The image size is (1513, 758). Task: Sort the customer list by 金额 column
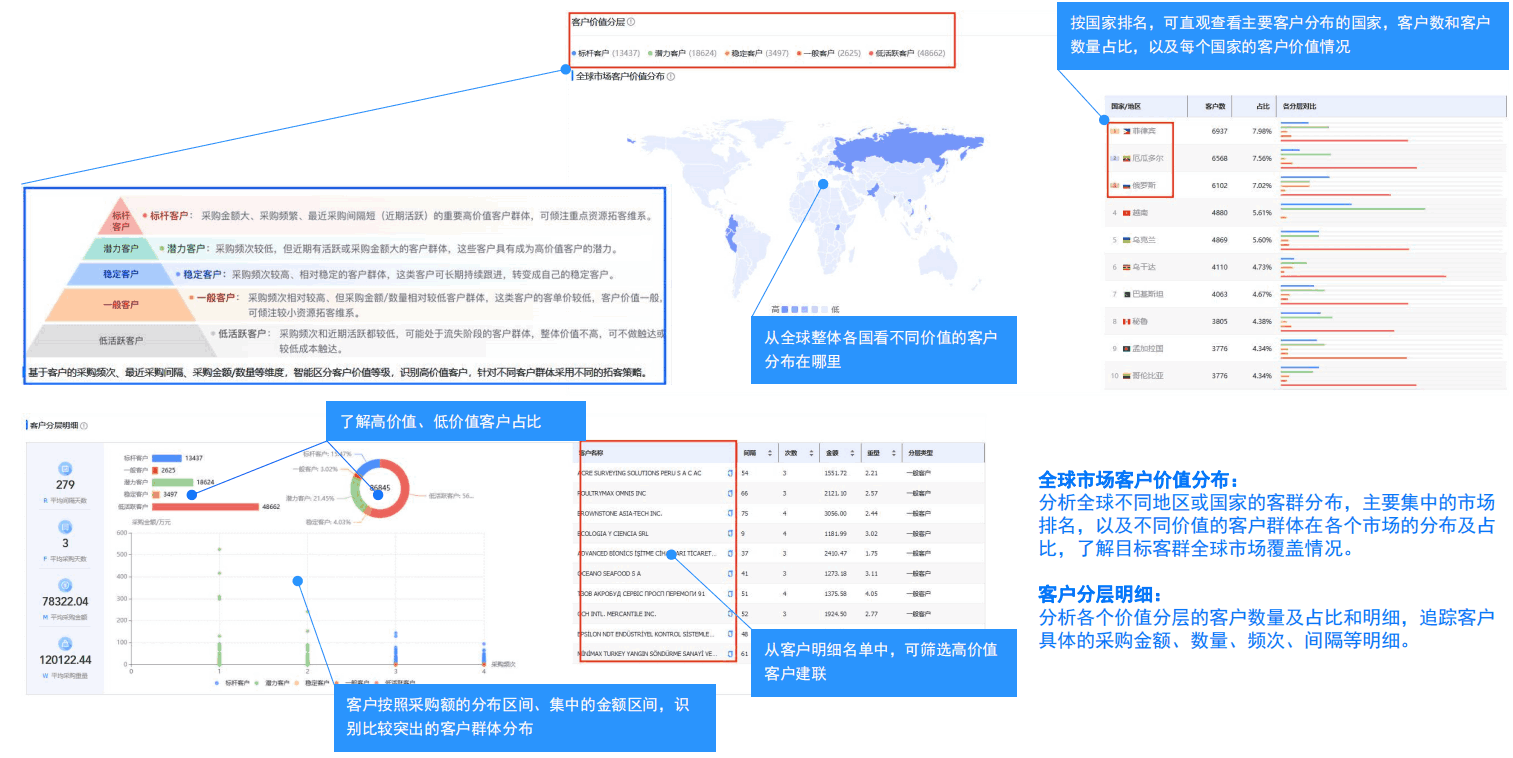pyautogui.click(x=852, y=453)
